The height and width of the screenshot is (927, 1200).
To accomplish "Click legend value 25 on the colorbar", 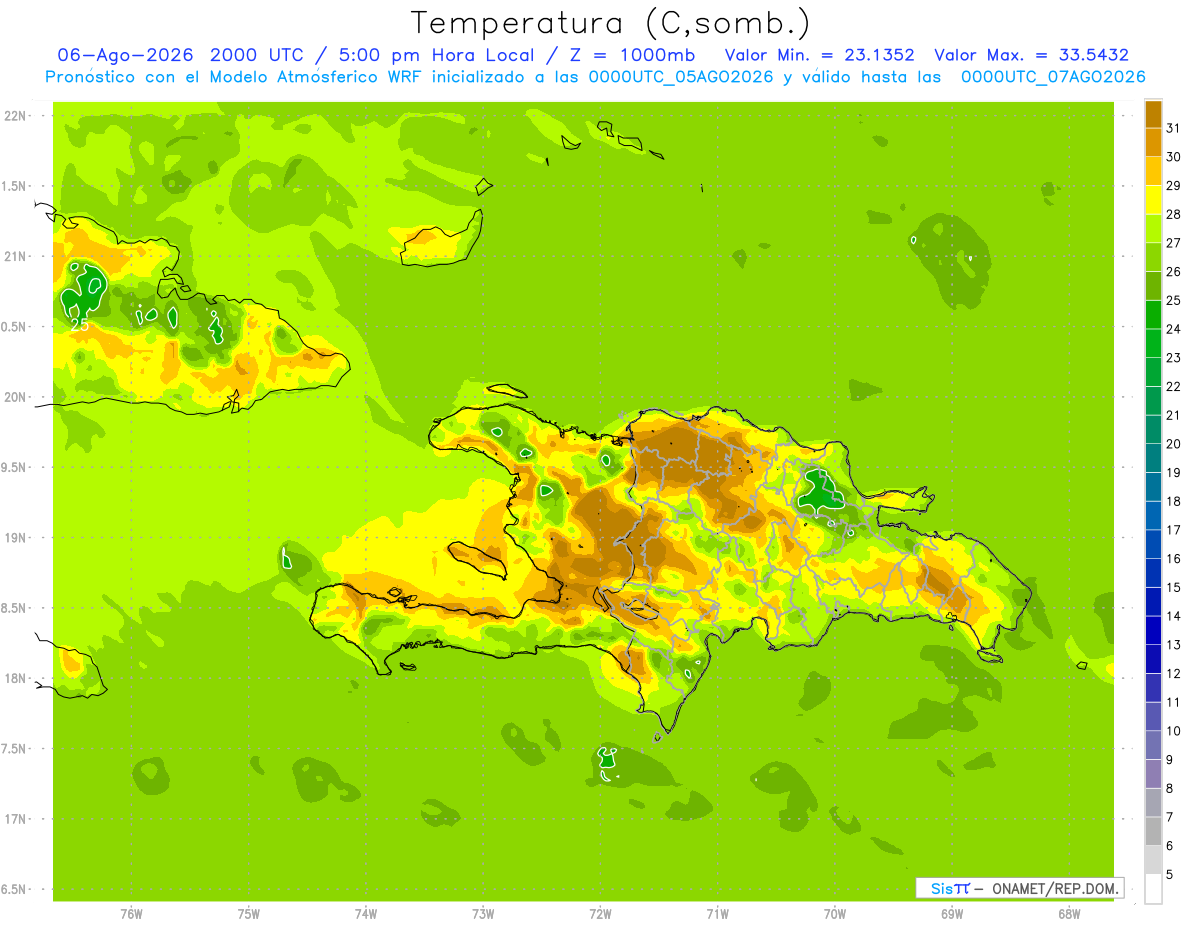I will click(x=1174, y=300).
